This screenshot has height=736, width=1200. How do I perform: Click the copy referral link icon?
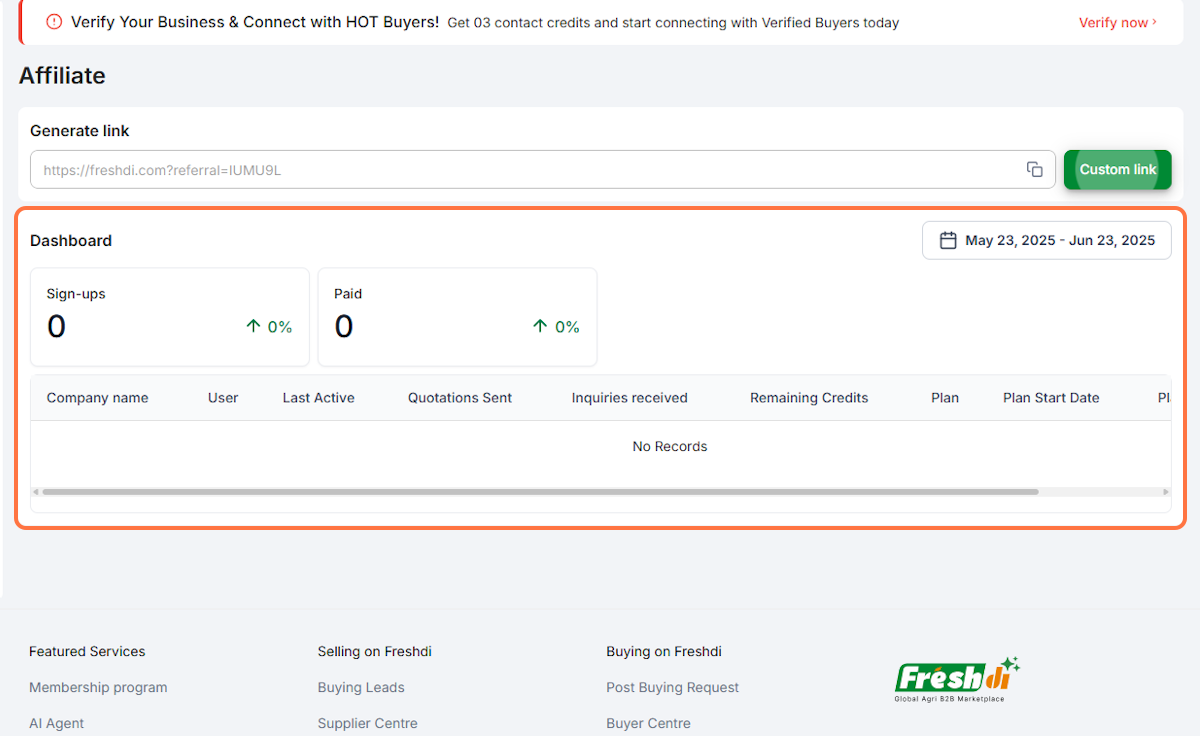[x=1035, y=170]
